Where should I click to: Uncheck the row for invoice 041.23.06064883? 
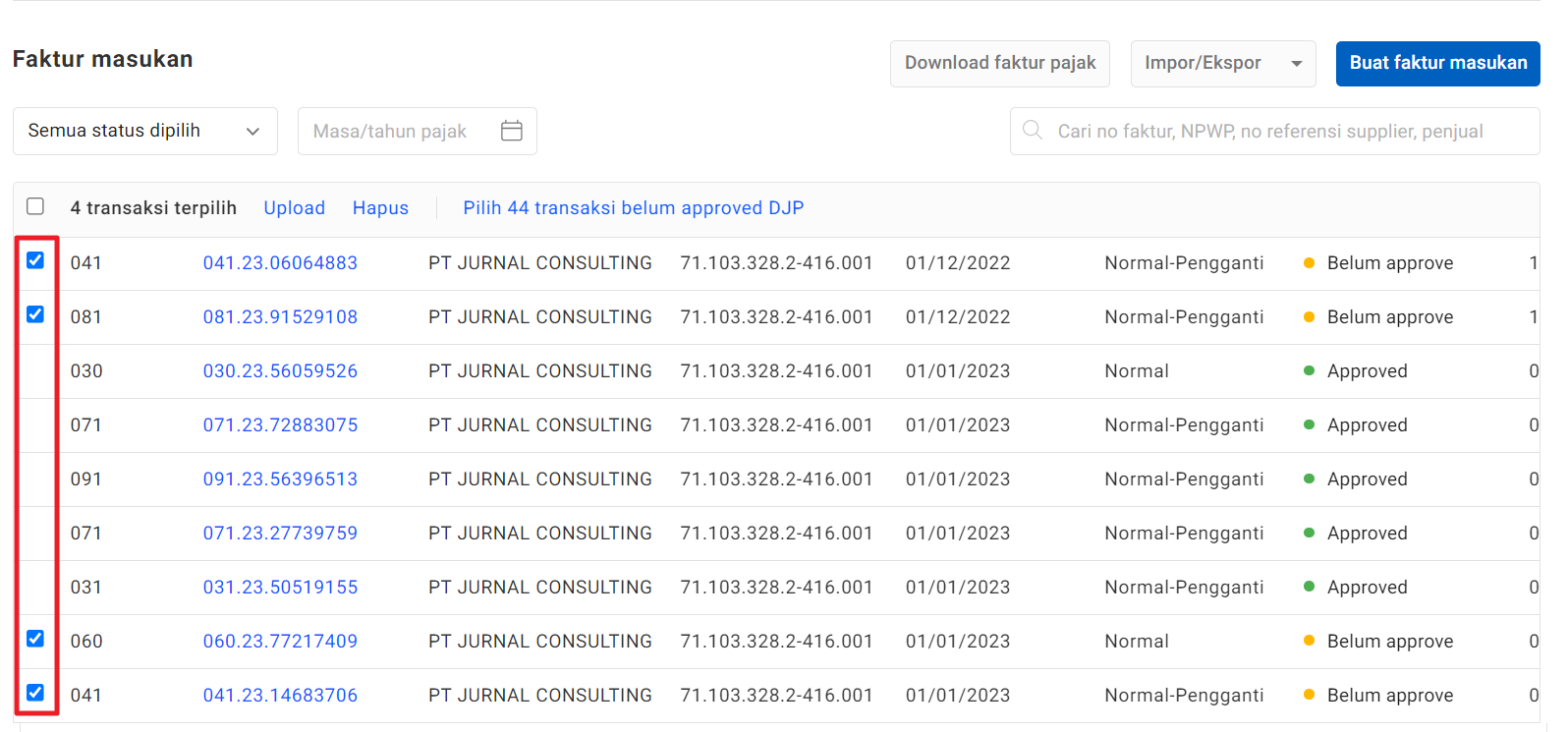click(35, 260)
